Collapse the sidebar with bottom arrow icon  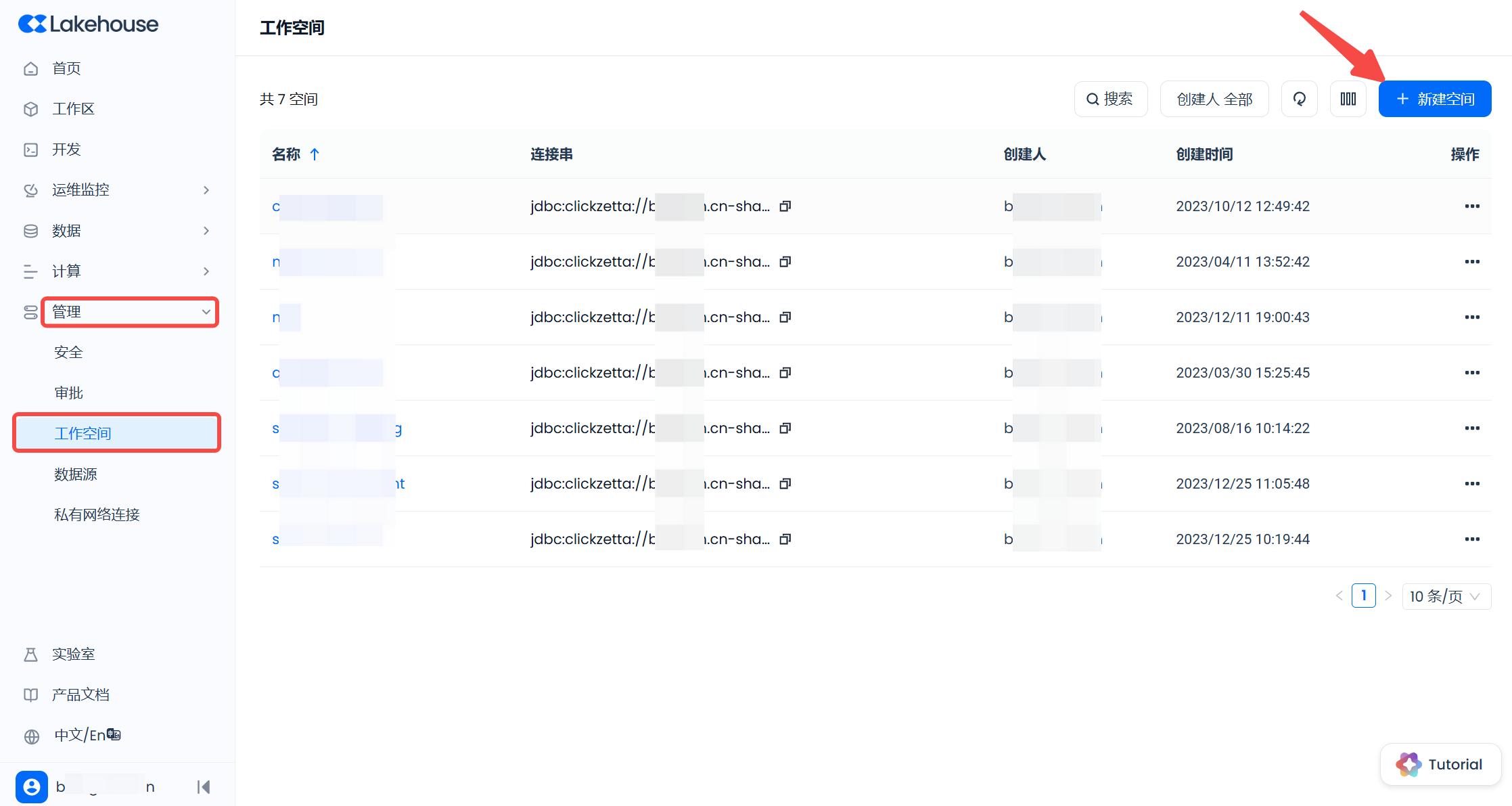pos(204,786)
